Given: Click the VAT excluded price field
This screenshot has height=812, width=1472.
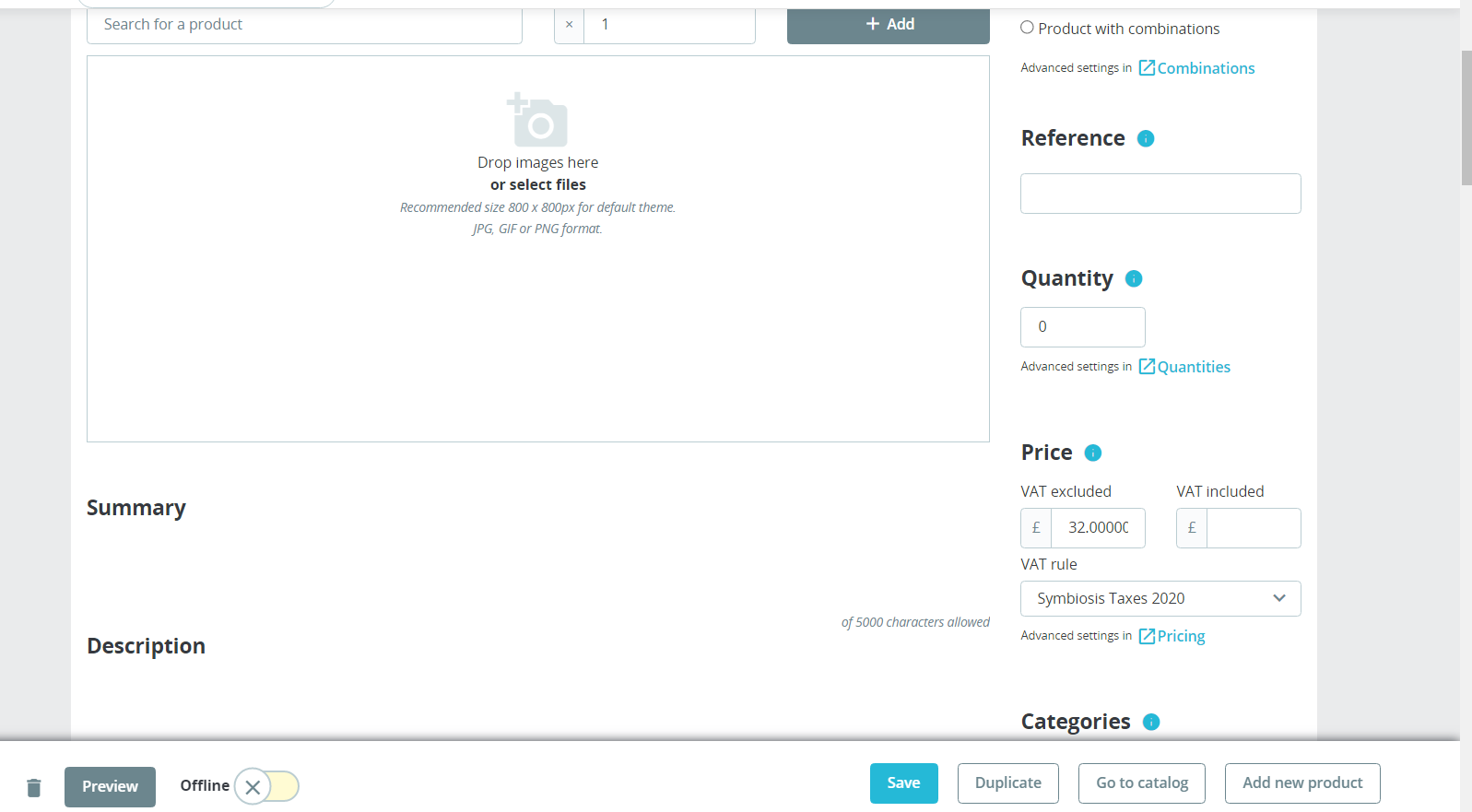Looking at the screenshot, I should coord(1098,528).
